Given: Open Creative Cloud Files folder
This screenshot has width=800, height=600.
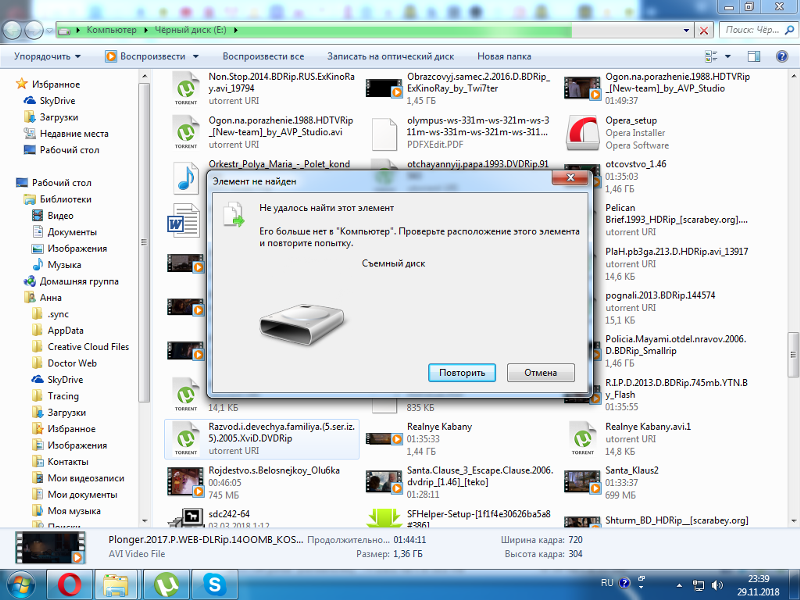Looking at the screenshot, I should [x=88, y=346].
